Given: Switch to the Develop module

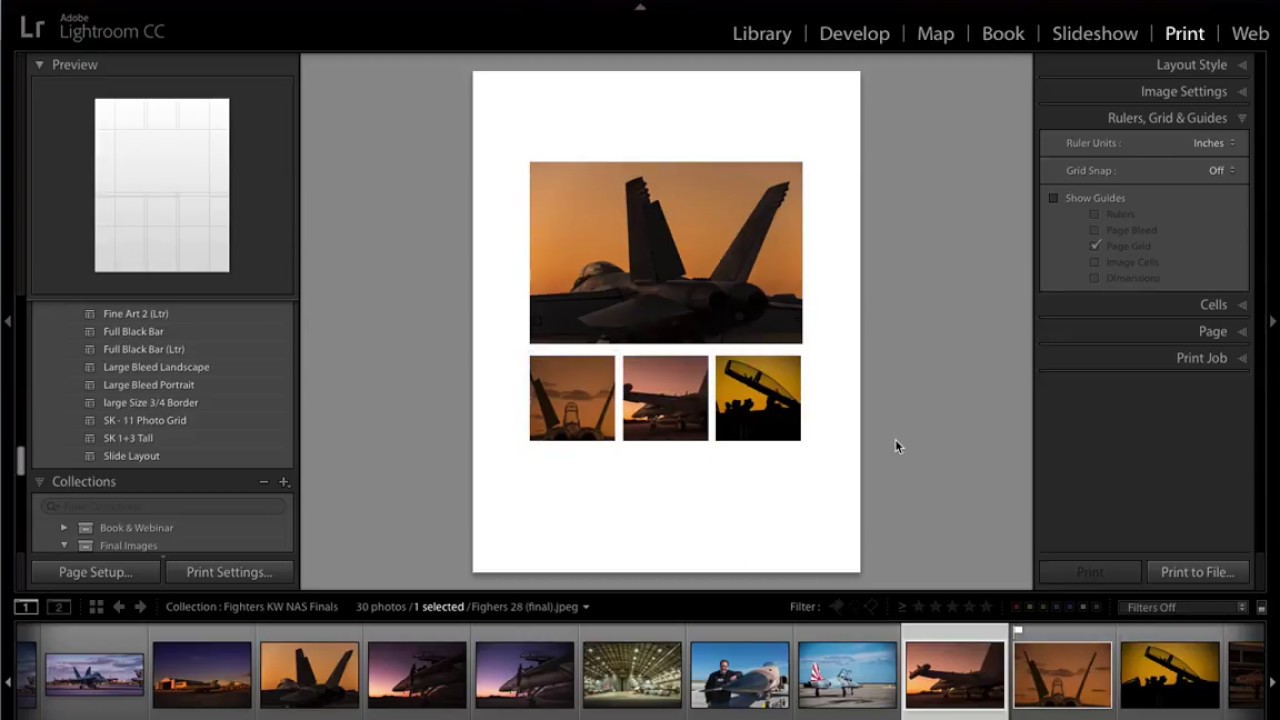Looking at the screenshot, I should pos(854,33).
